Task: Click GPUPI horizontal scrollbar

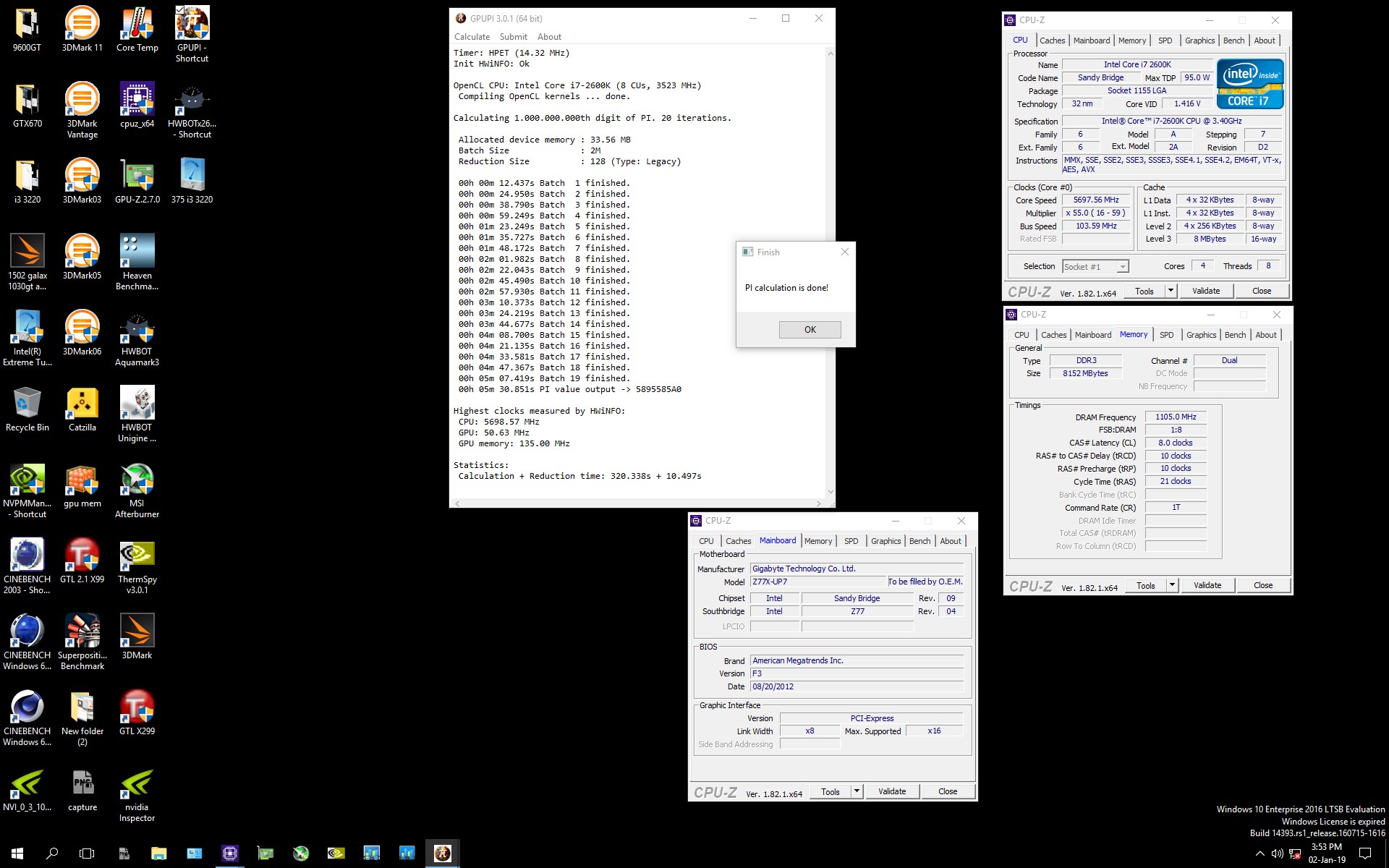Action: pos(637,503)
